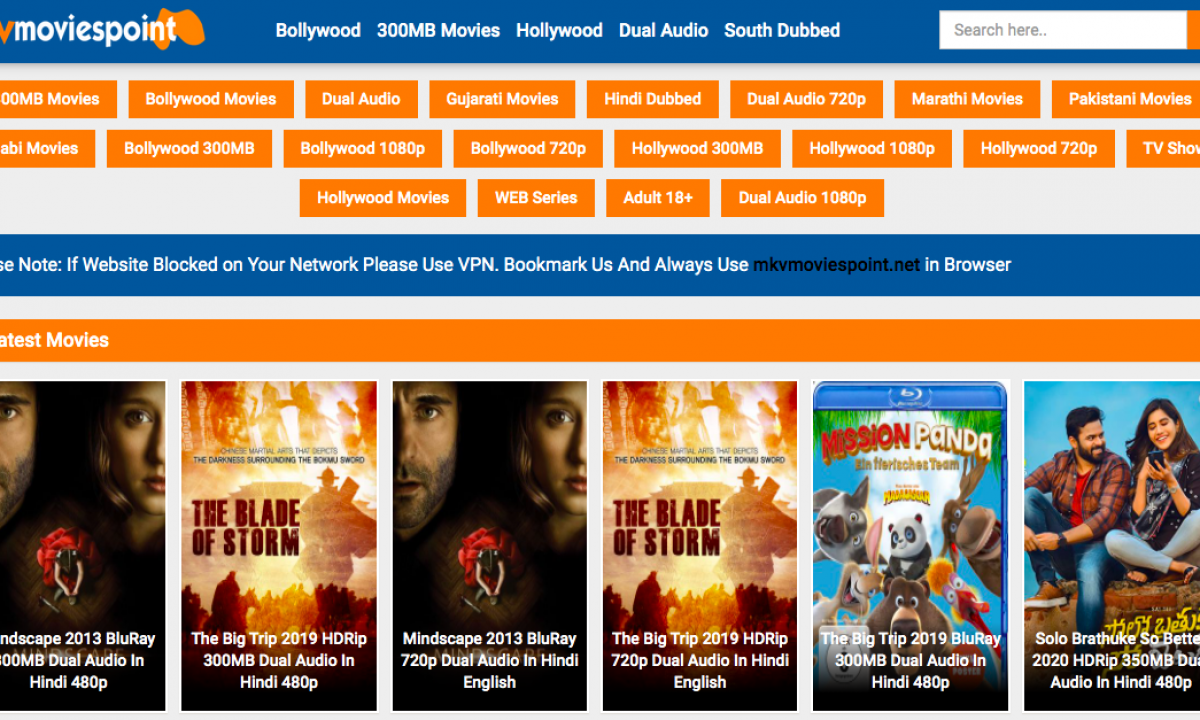Open Hollywood in the top navigation bar
Image resolution: width=1200 pixels, height=720 pixels.
click(559, 30)
